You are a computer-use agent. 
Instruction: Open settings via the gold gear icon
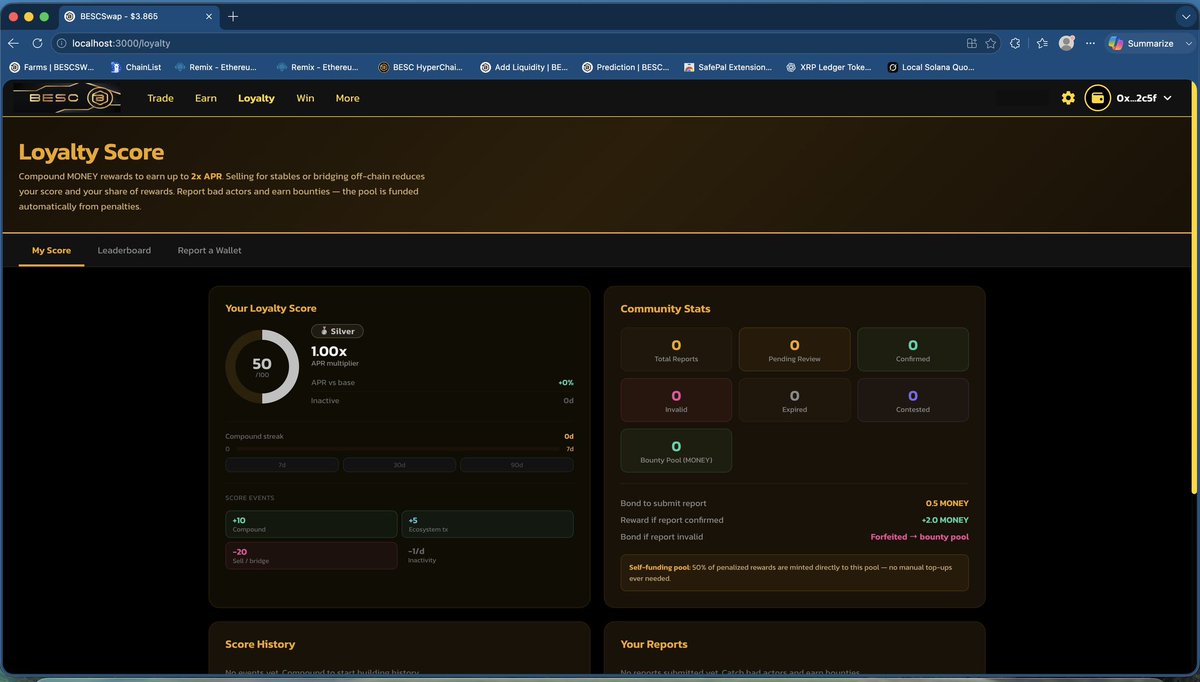(x=1068, y=98)
